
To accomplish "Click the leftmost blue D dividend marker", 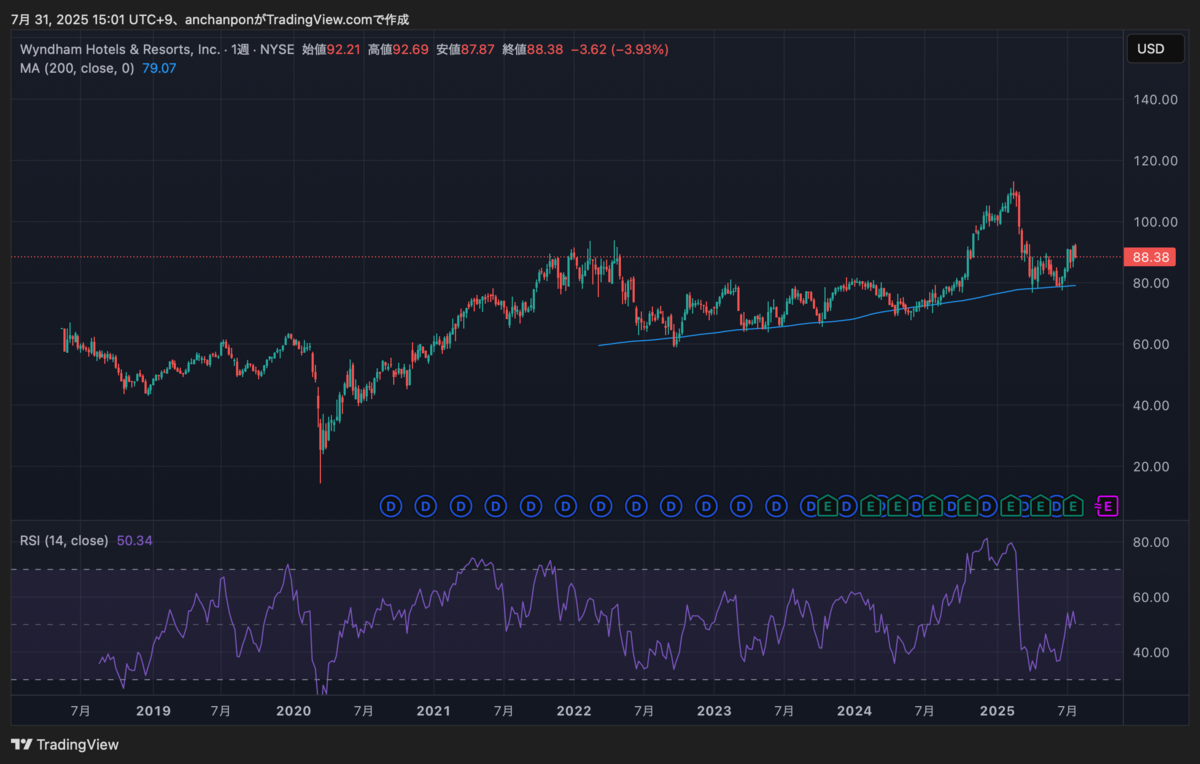I will (390, 506).
